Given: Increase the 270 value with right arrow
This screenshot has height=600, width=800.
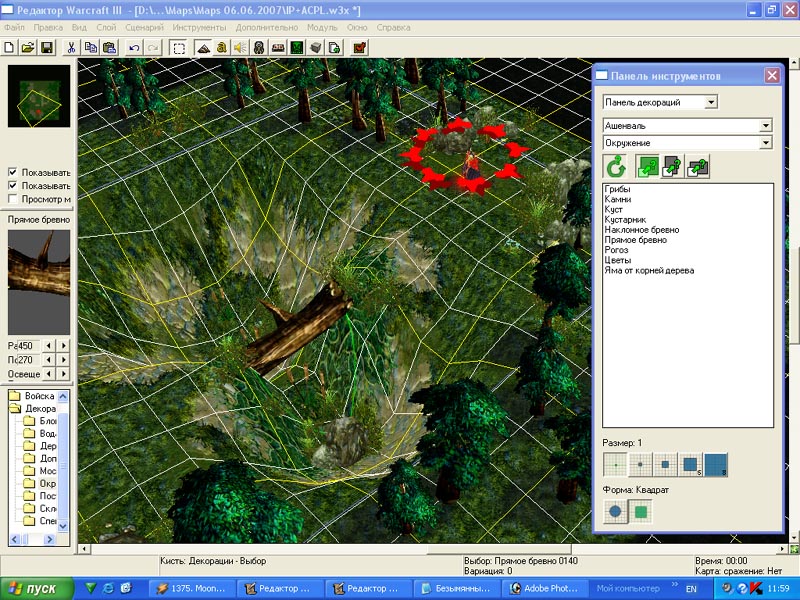Looking at the screenshot, I should tap(64, 360).
